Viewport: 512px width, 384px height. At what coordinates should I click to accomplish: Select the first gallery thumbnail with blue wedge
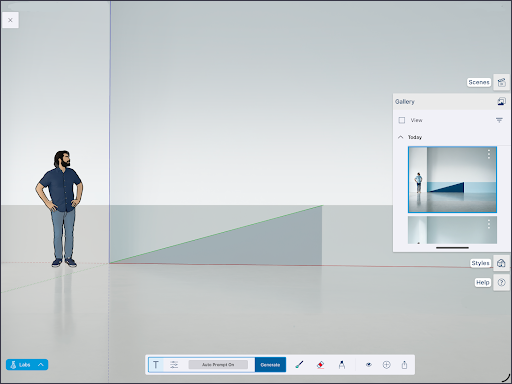[x=452, y=179]
